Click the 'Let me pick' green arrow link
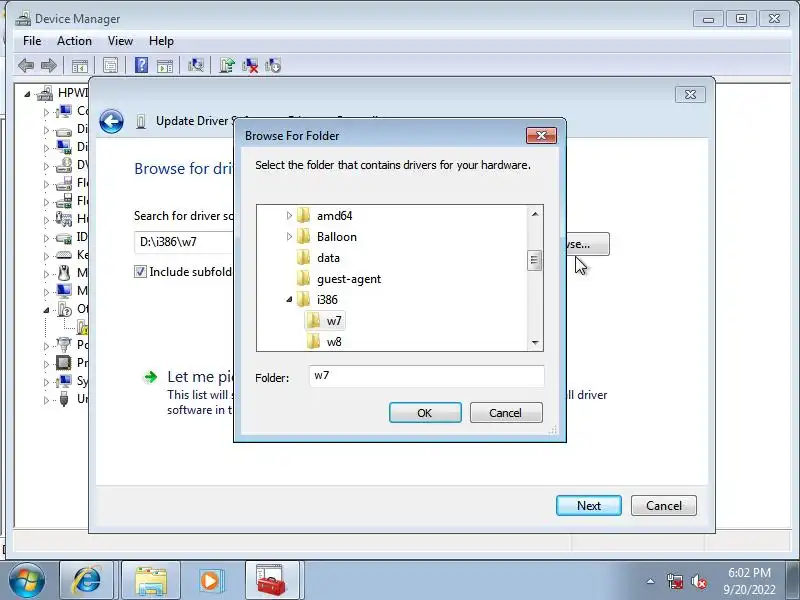Screen dimensions: 800x600 151,377
